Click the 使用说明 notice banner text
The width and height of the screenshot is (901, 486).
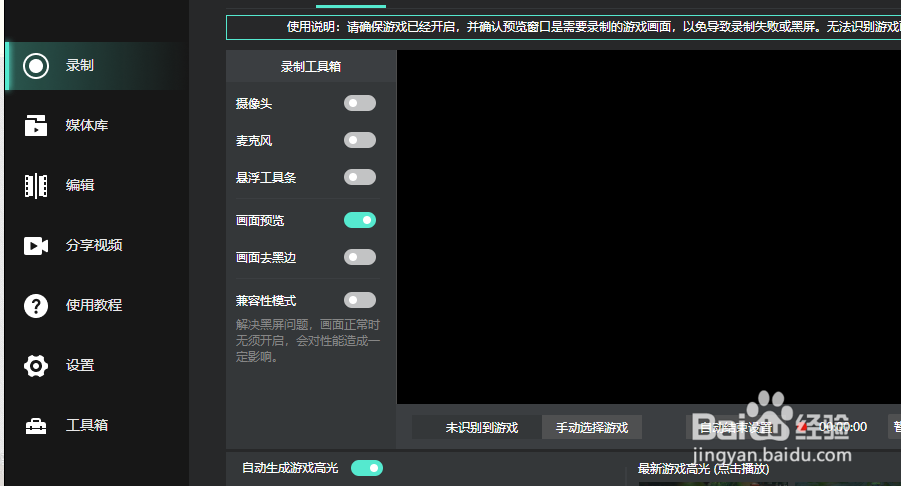[594, 27]
